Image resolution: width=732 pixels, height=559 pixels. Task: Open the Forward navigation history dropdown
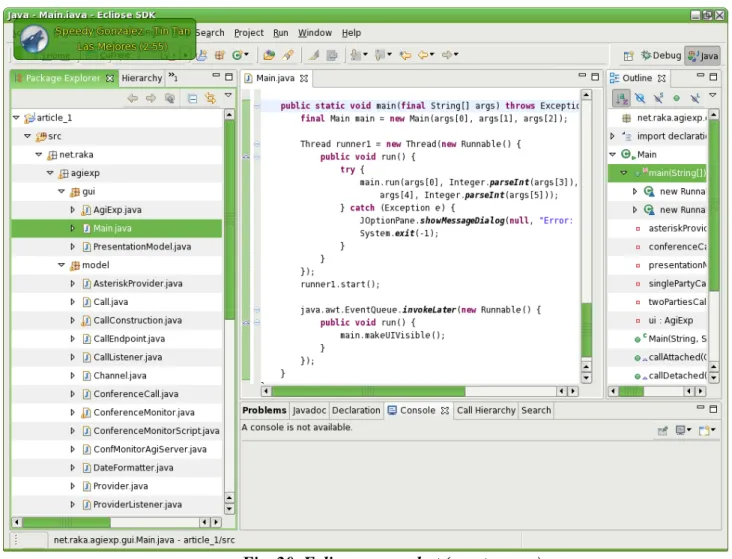click(x=456, y=54)
